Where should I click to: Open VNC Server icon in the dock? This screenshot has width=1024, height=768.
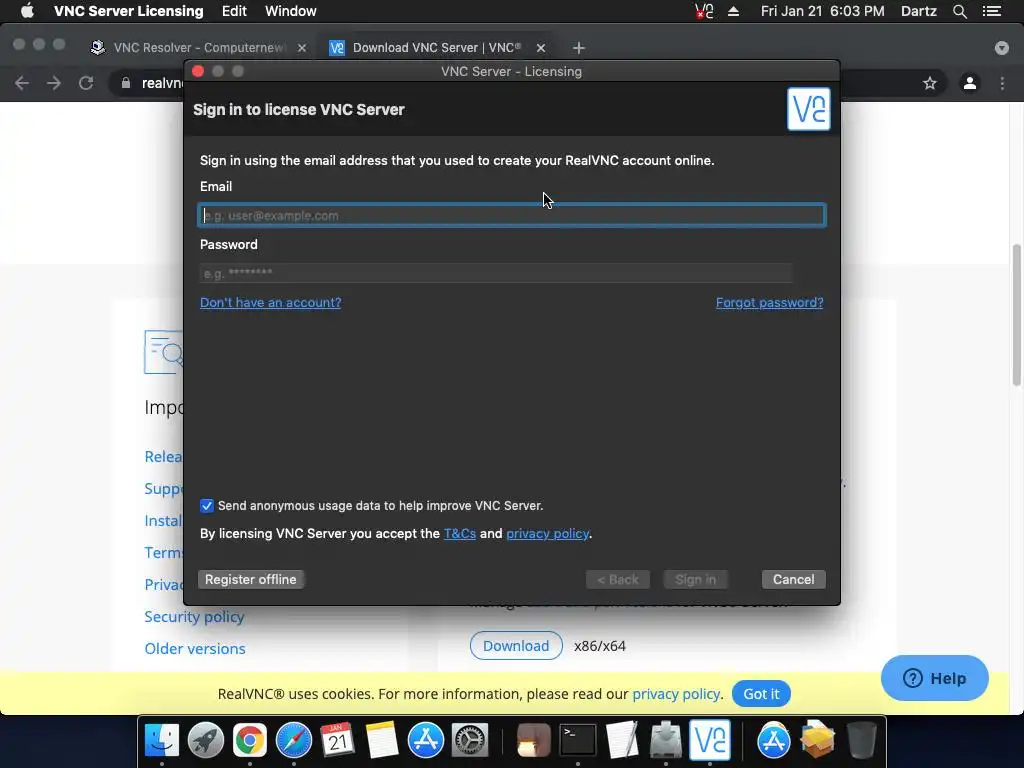coord(710,741)
